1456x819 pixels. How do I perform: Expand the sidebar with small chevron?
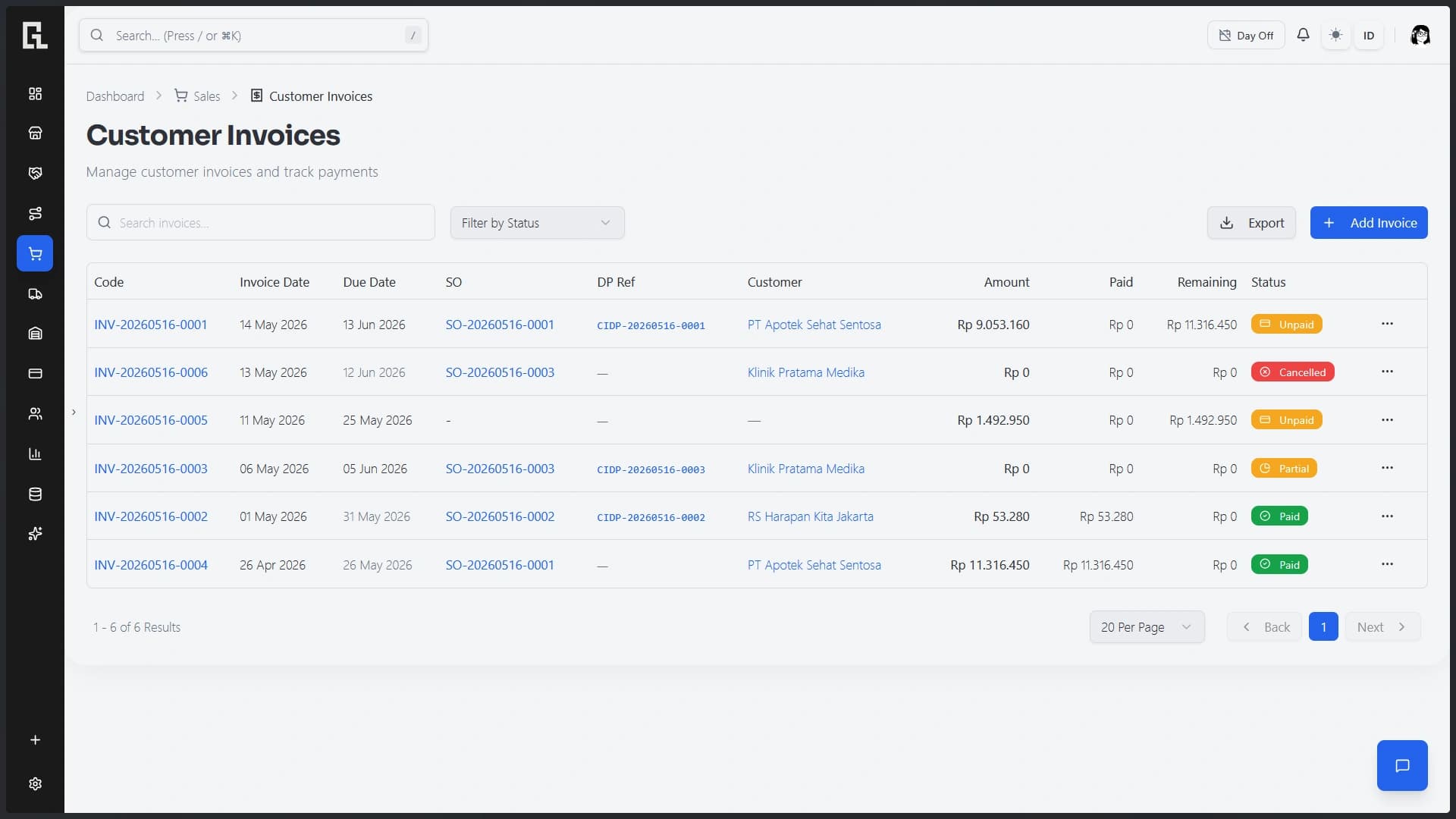click(x=74, y=412)
